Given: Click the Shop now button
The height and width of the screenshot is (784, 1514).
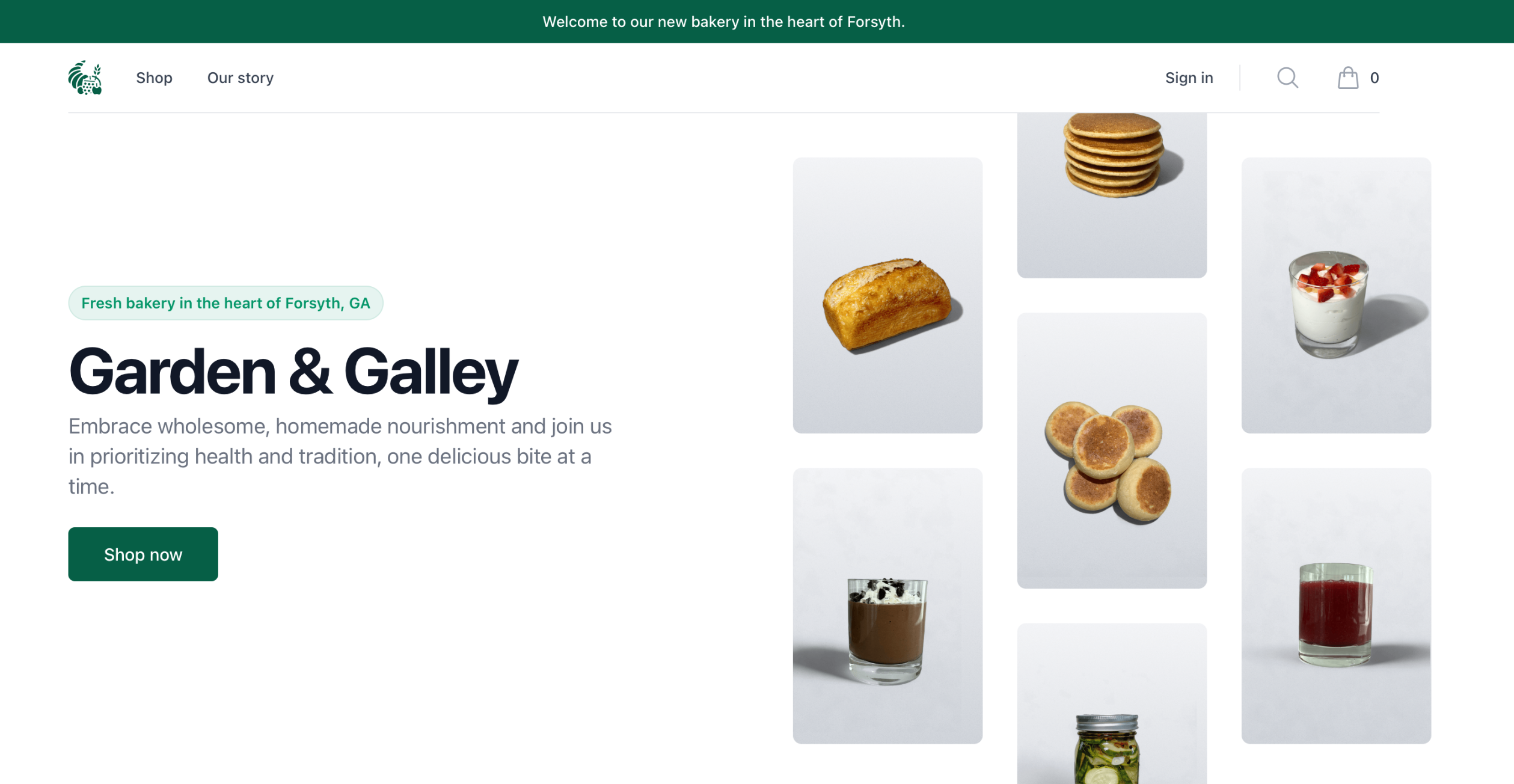Looking at the screenshot, I should tap(143, 554).
